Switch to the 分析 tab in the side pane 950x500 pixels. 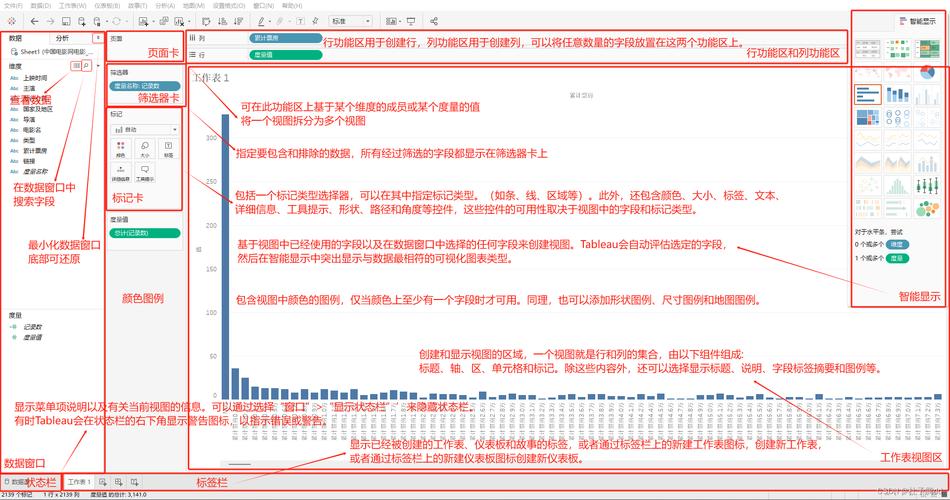click(x=62, y=38)
